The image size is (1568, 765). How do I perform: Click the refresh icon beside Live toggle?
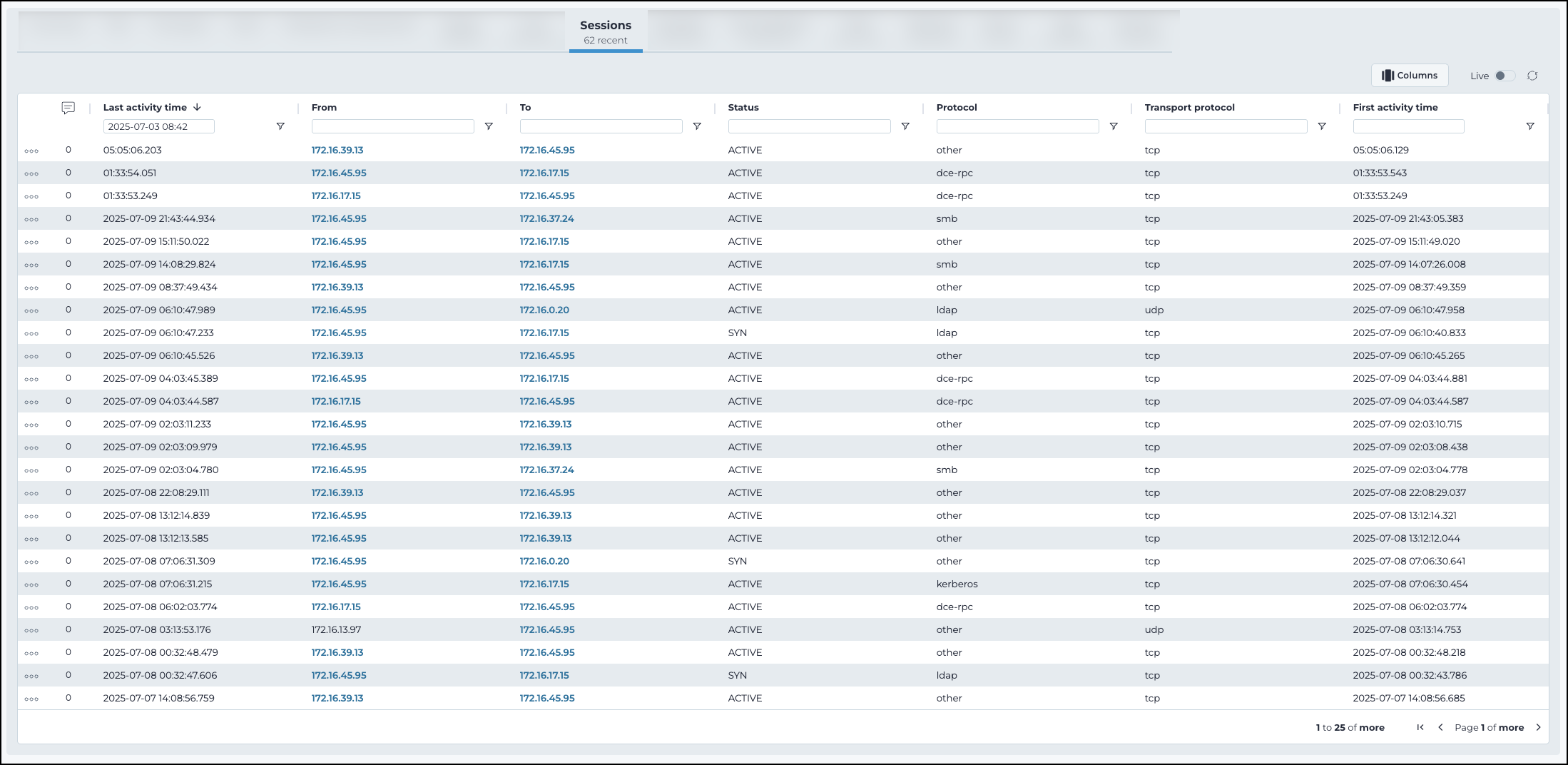(1532, 76)
